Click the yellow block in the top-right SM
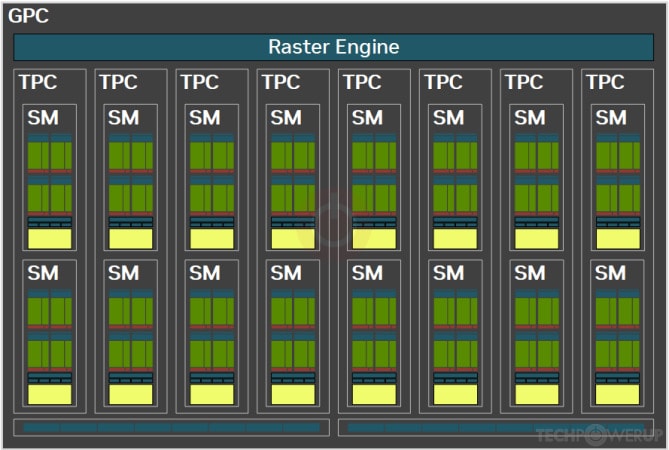This screenshot has width=669, height=450. click(x=617, y=239)
